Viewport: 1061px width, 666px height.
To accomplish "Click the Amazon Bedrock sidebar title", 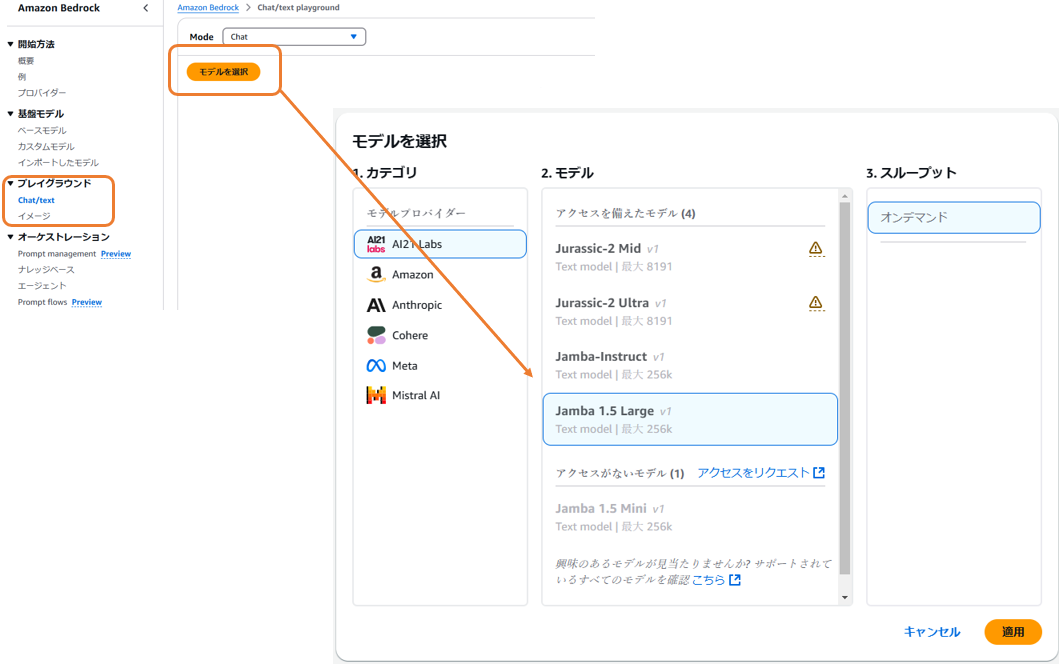I will pos(59,8).
